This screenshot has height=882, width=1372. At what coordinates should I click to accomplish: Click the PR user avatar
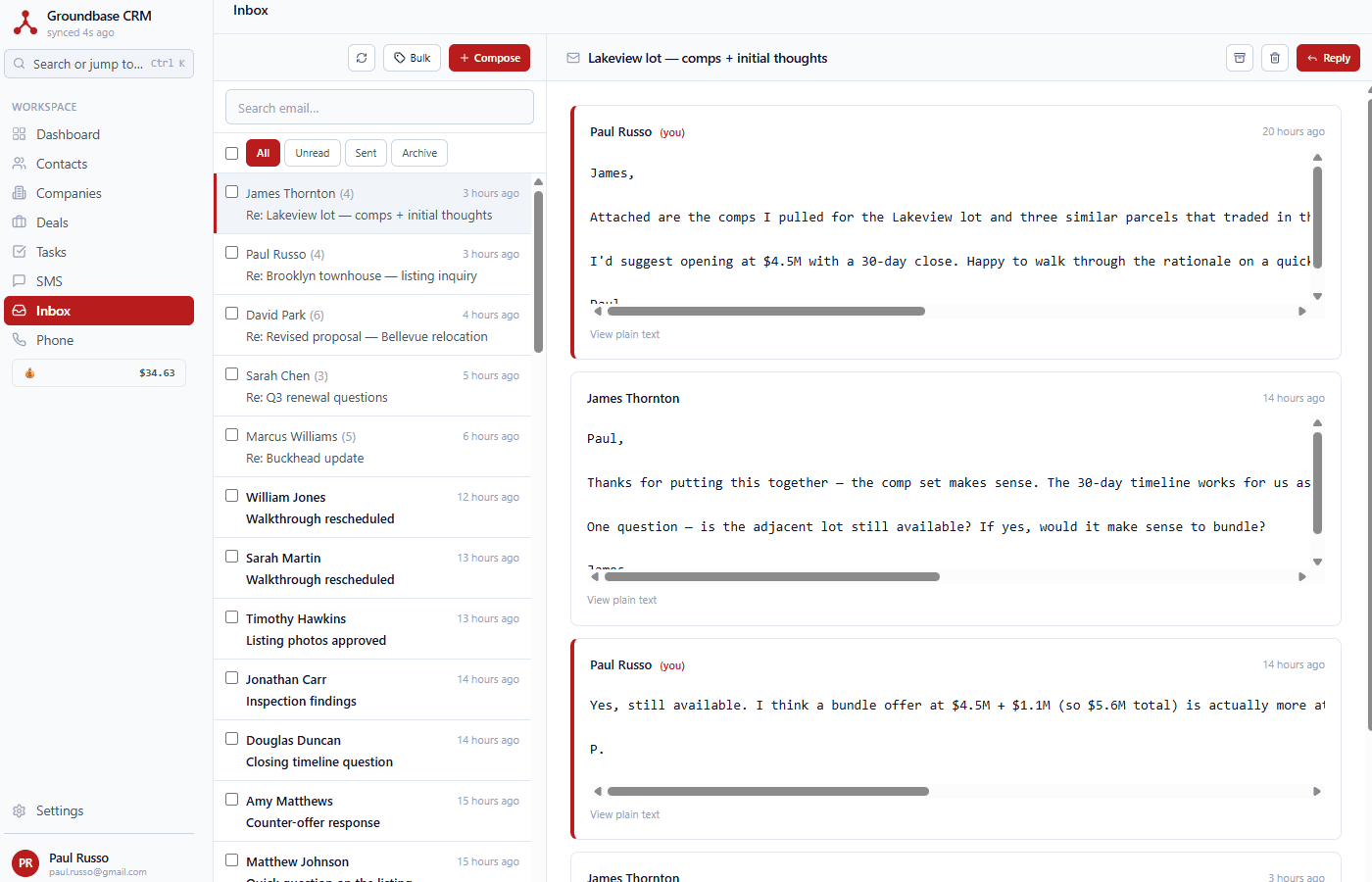coord(25,863)
